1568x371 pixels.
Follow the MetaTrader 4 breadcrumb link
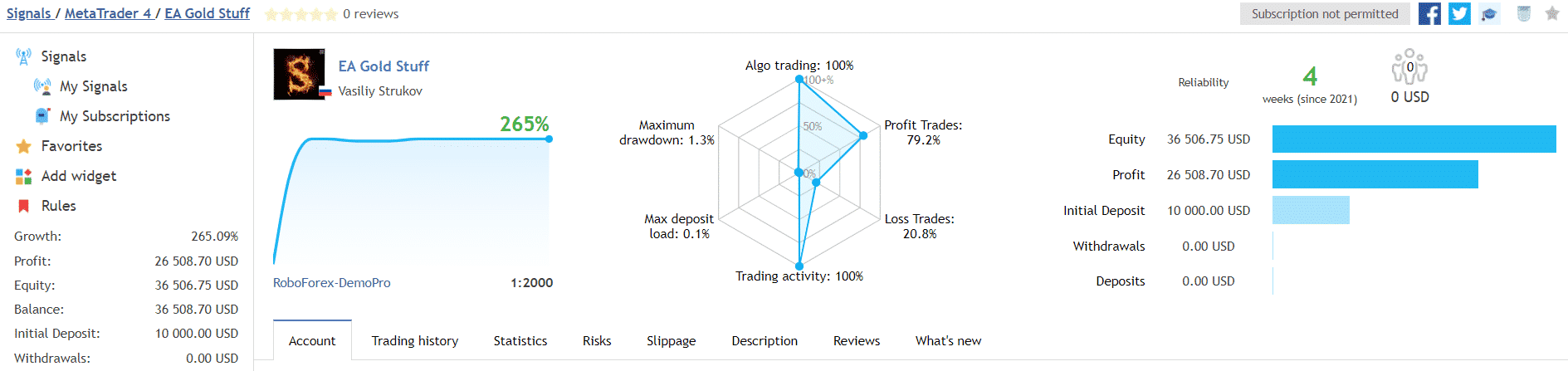[108, 13]
